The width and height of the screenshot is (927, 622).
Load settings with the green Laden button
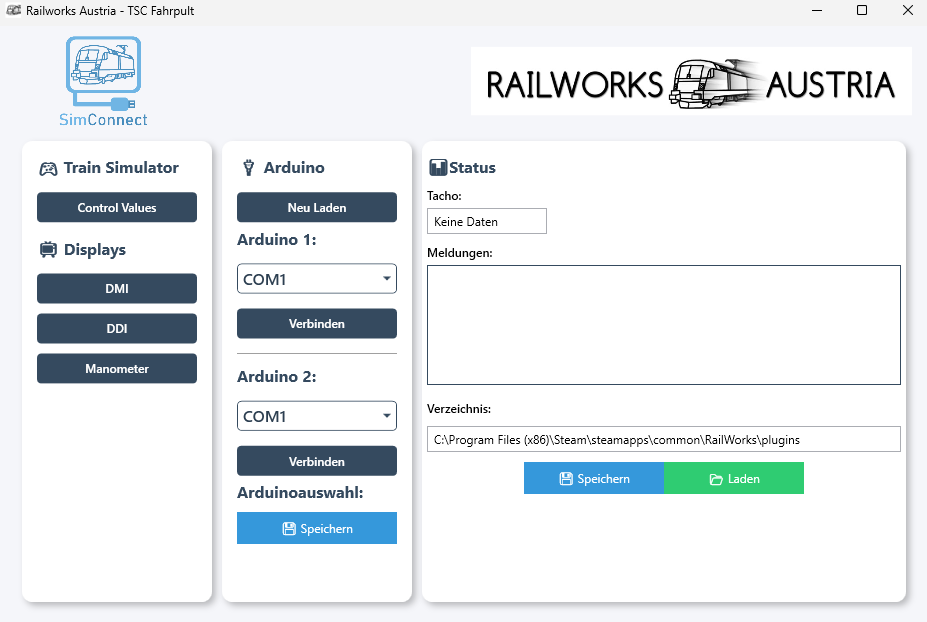pos(734,478)
